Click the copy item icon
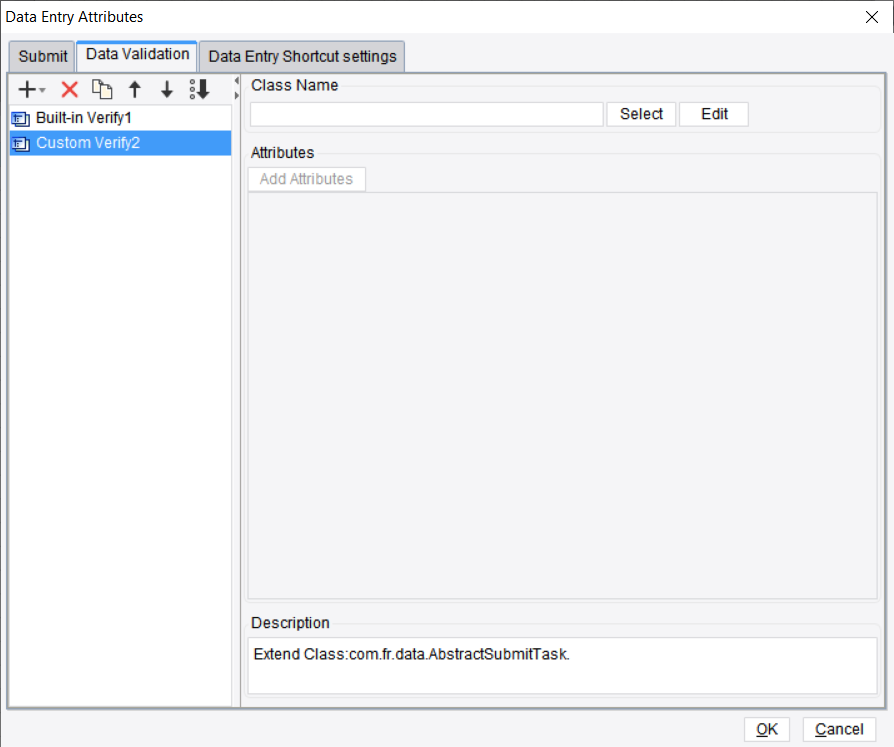This screenshot has height=747, width=894. (102, 90)
